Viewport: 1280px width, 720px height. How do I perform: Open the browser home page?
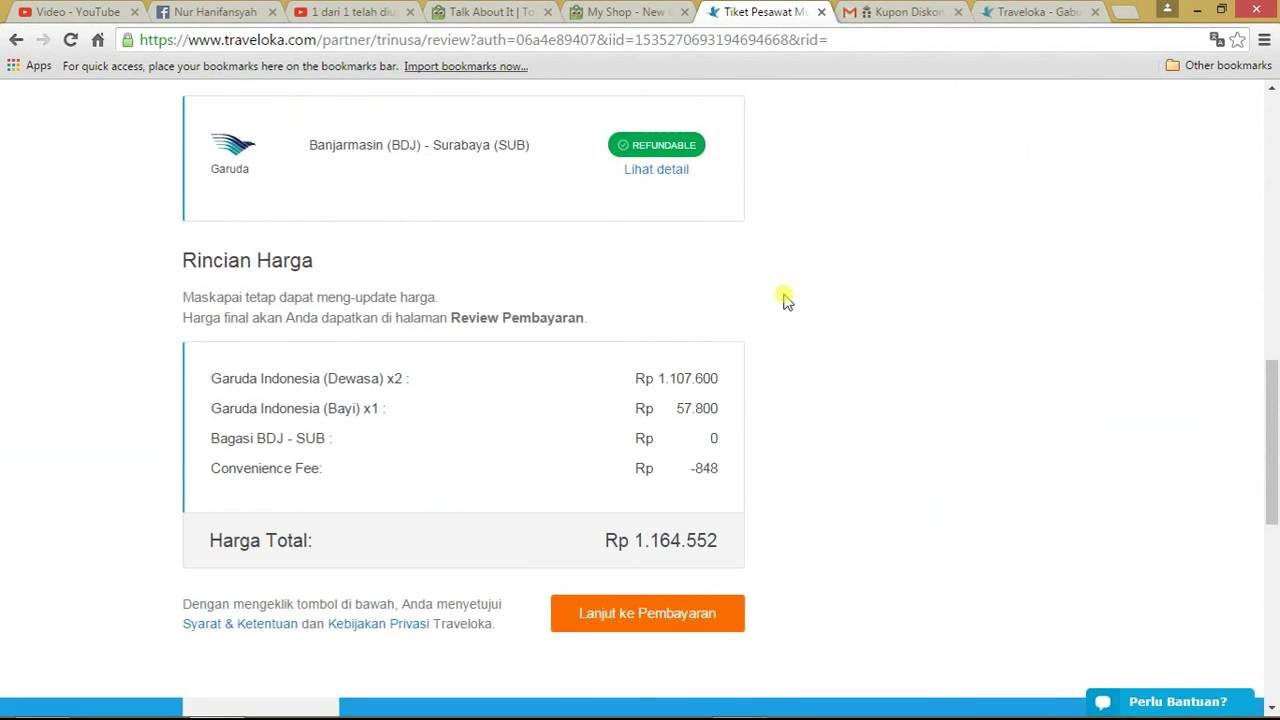click(x=97, y=40)
